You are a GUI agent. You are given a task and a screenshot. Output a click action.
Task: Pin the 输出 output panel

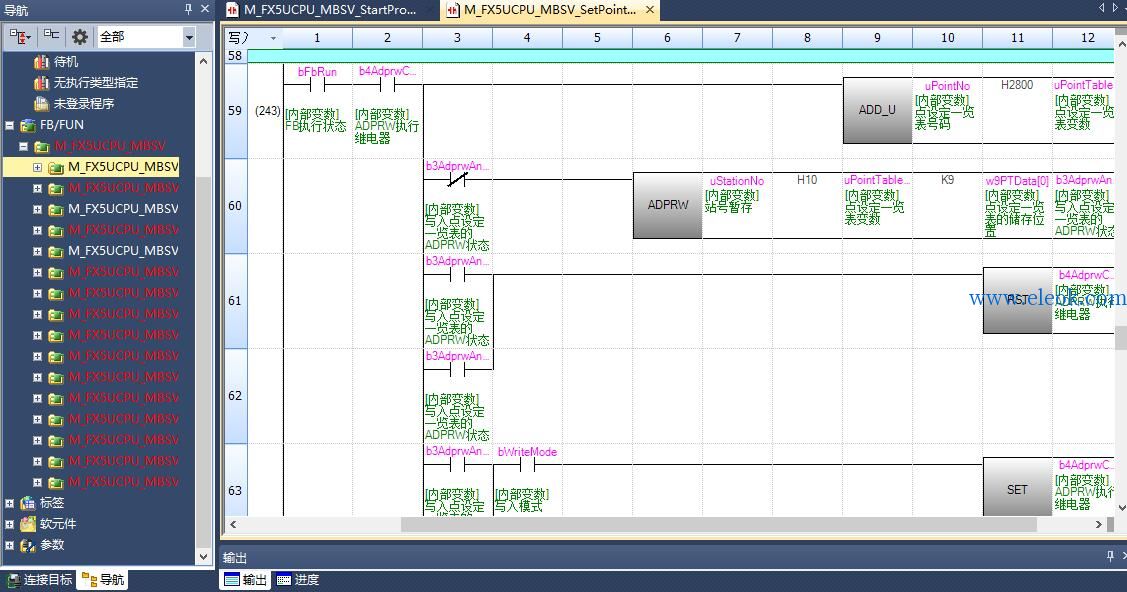[x=1110, y=556]
